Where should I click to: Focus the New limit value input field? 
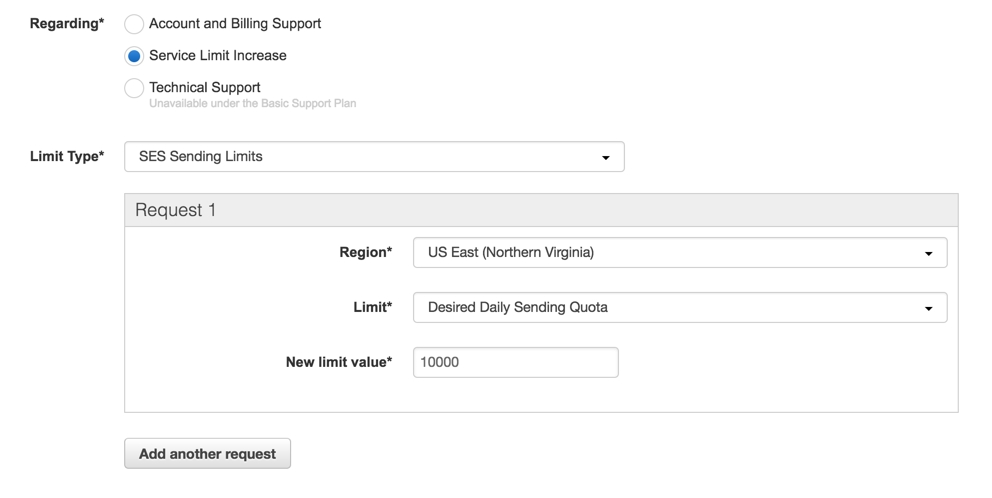515,362
